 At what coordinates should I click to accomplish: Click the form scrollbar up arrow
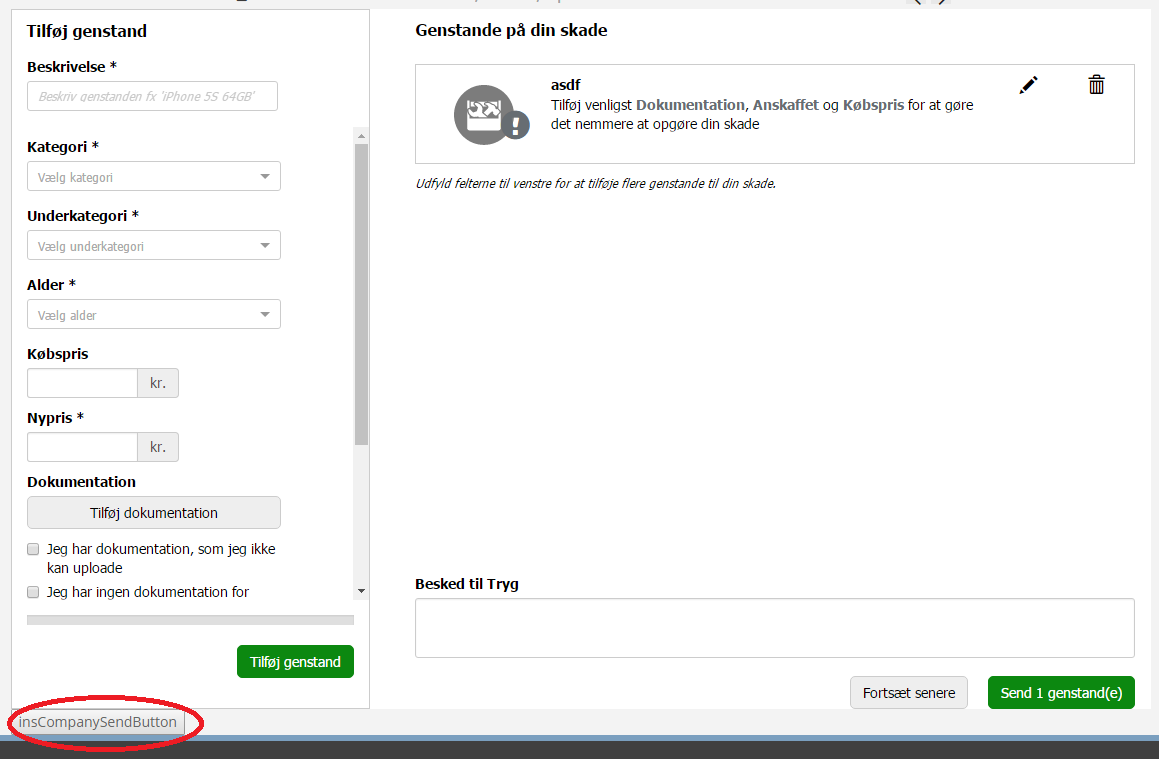[x=361, y=136]
